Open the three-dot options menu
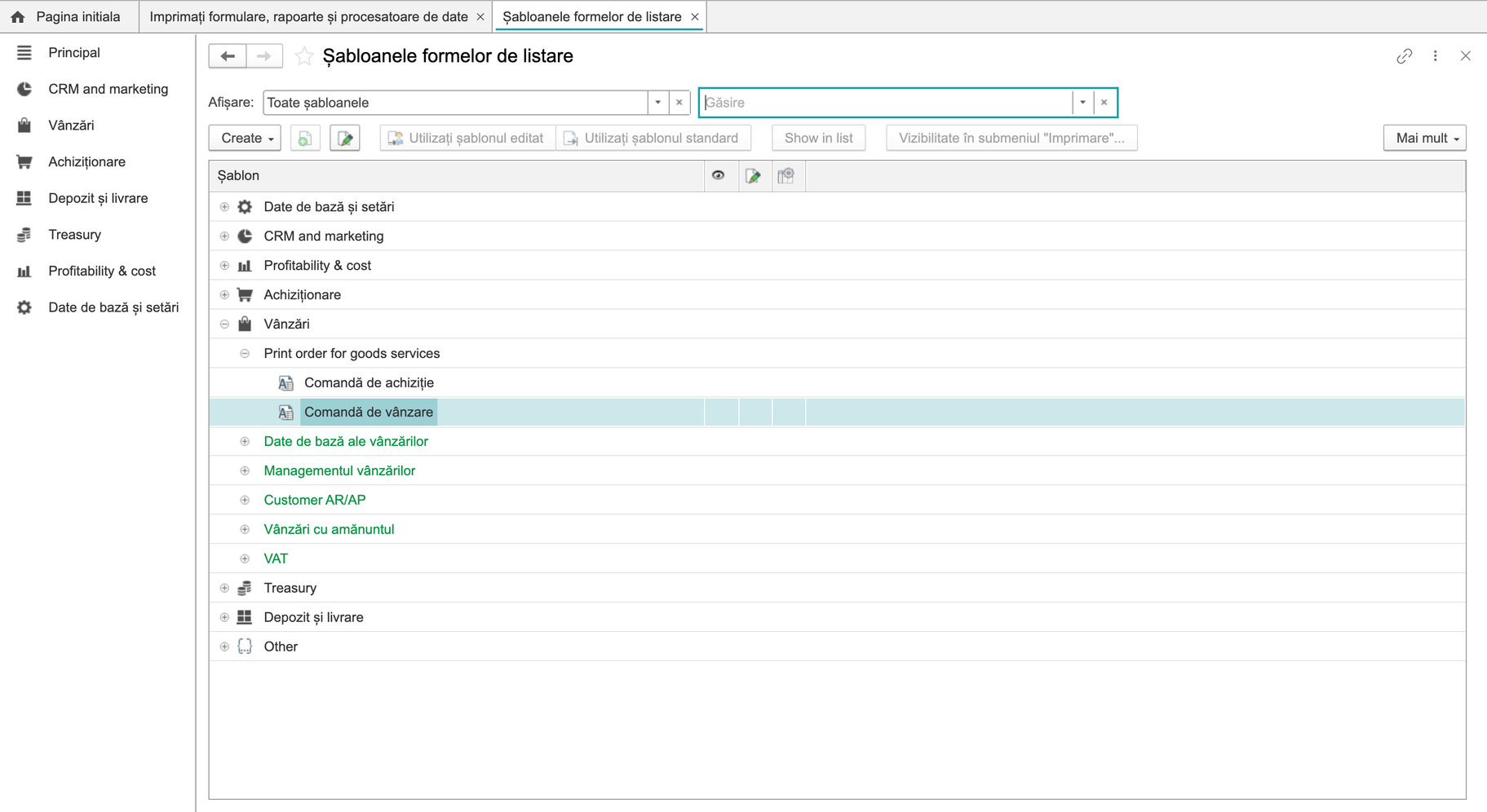 click(x=1436, y=56)
